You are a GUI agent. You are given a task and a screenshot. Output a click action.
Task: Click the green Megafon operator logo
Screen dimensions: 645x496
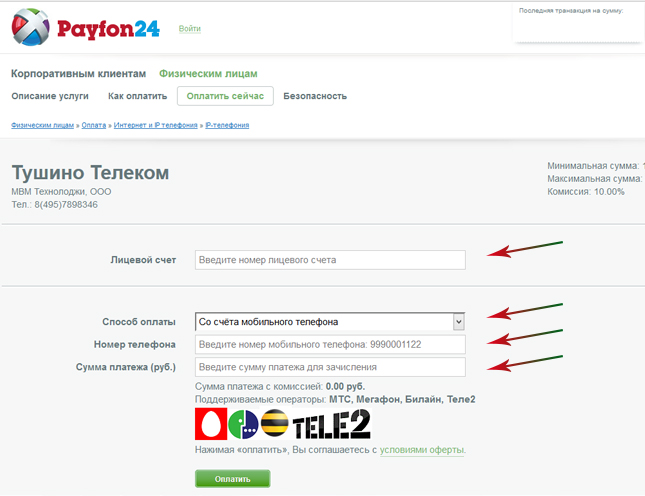[243, 424]
